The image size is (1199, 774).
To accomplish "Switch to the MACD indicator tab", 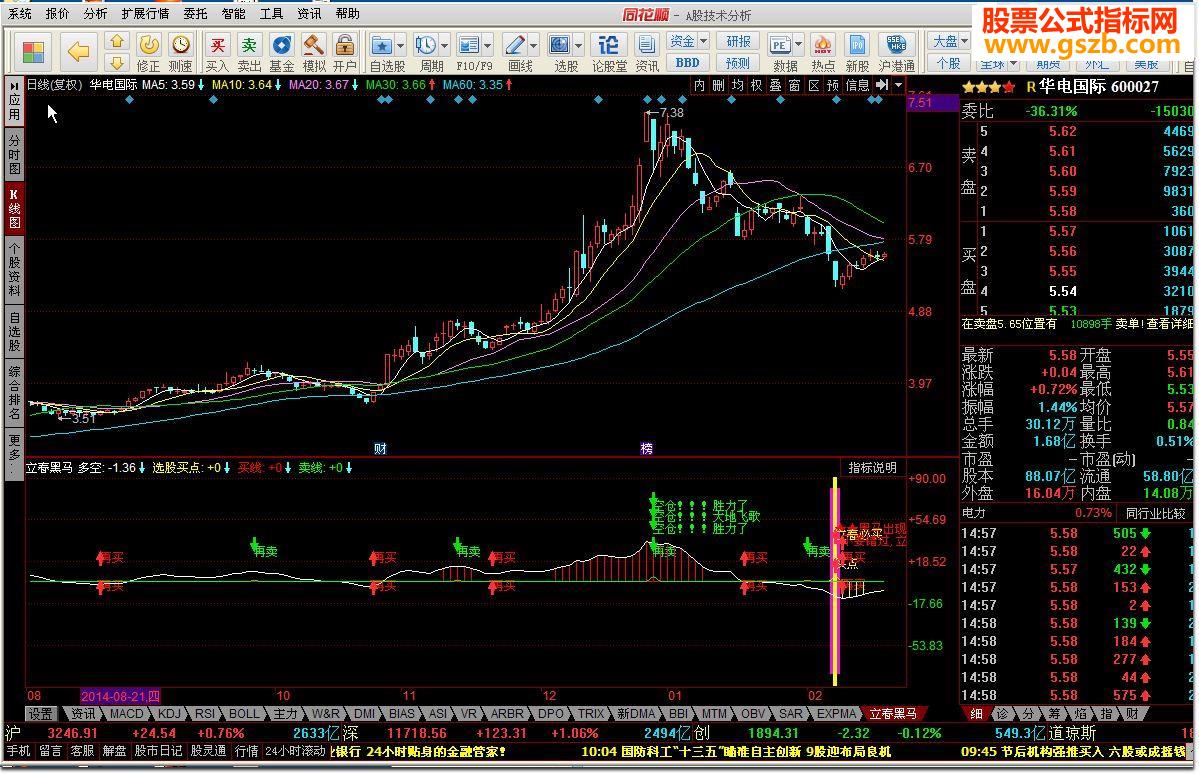I will pos(126,714).
